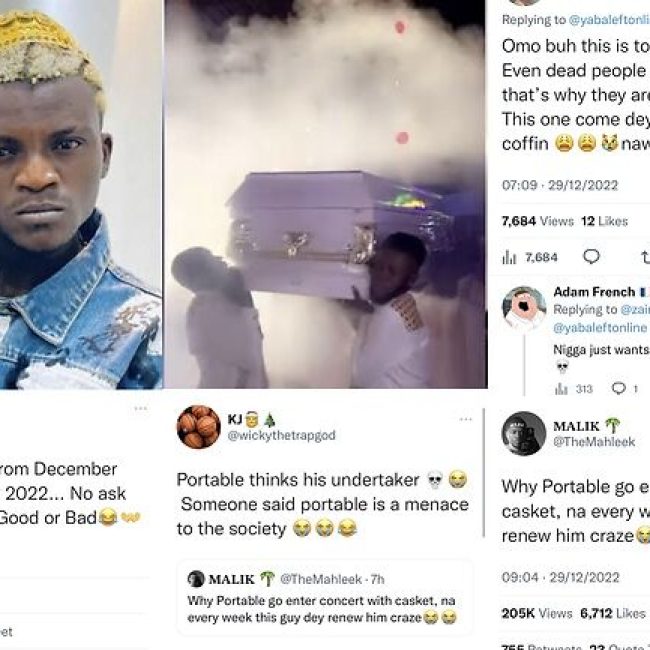Open the more options dots on KJ's tweet

point(466,420)
